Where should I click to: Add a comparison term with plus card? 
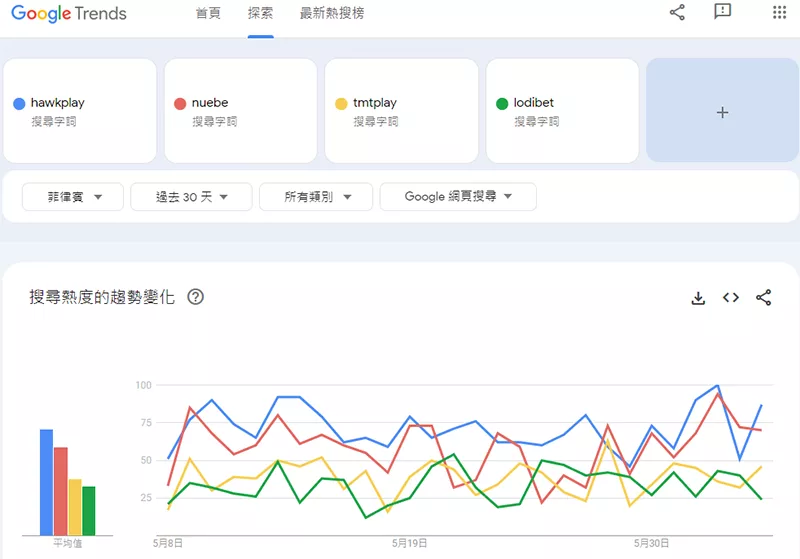tap(722, 111)
